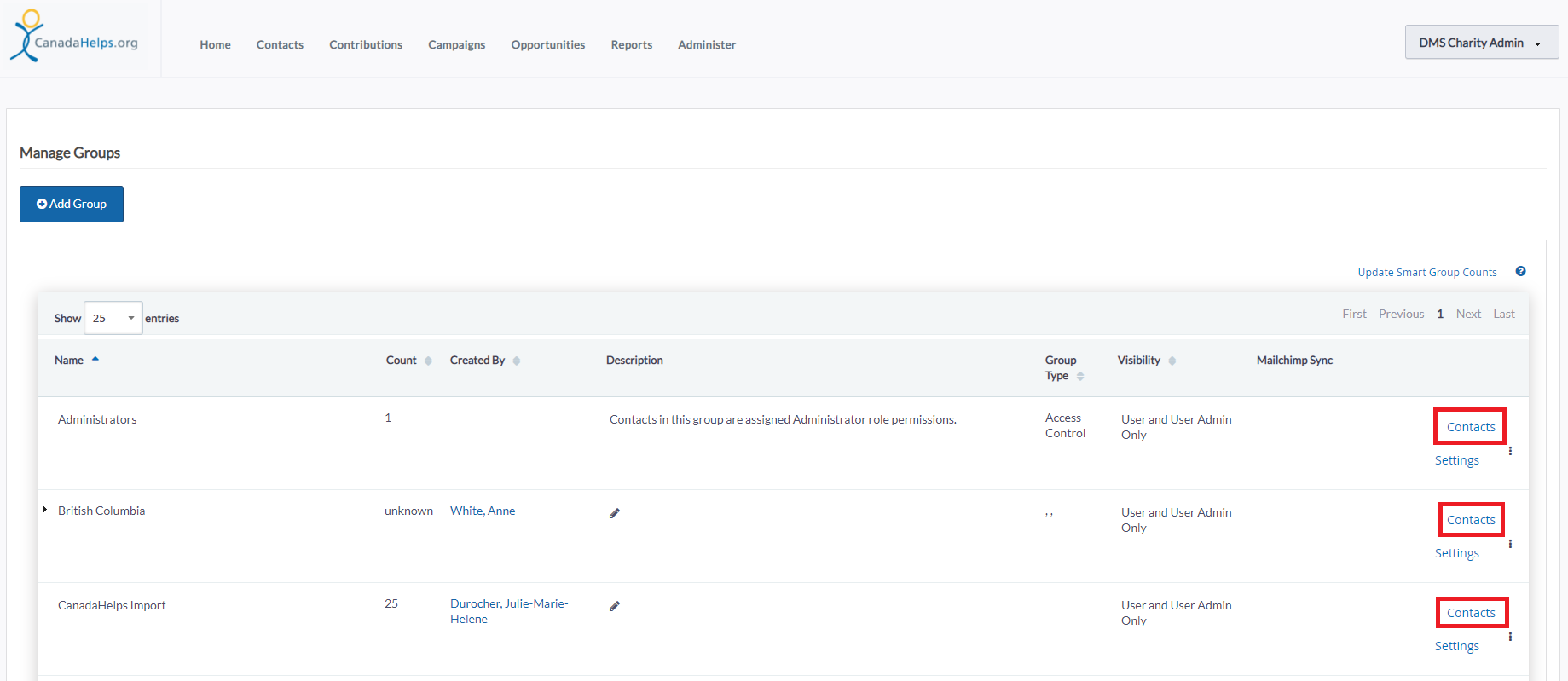View Contacts for the British Columbia group
The image size is (1568, 681).
1471,520
